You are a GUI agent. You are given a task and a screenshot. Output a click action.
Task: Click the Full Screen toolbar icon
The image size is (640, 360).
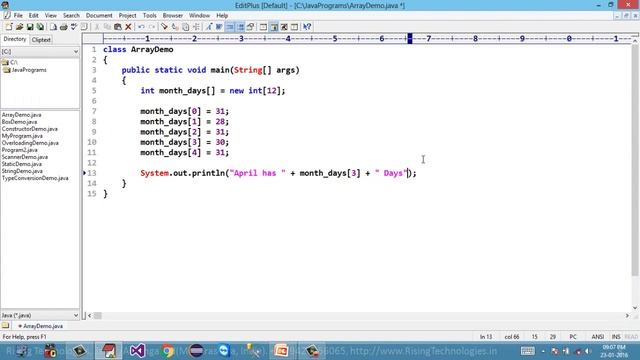click(284, 27)
